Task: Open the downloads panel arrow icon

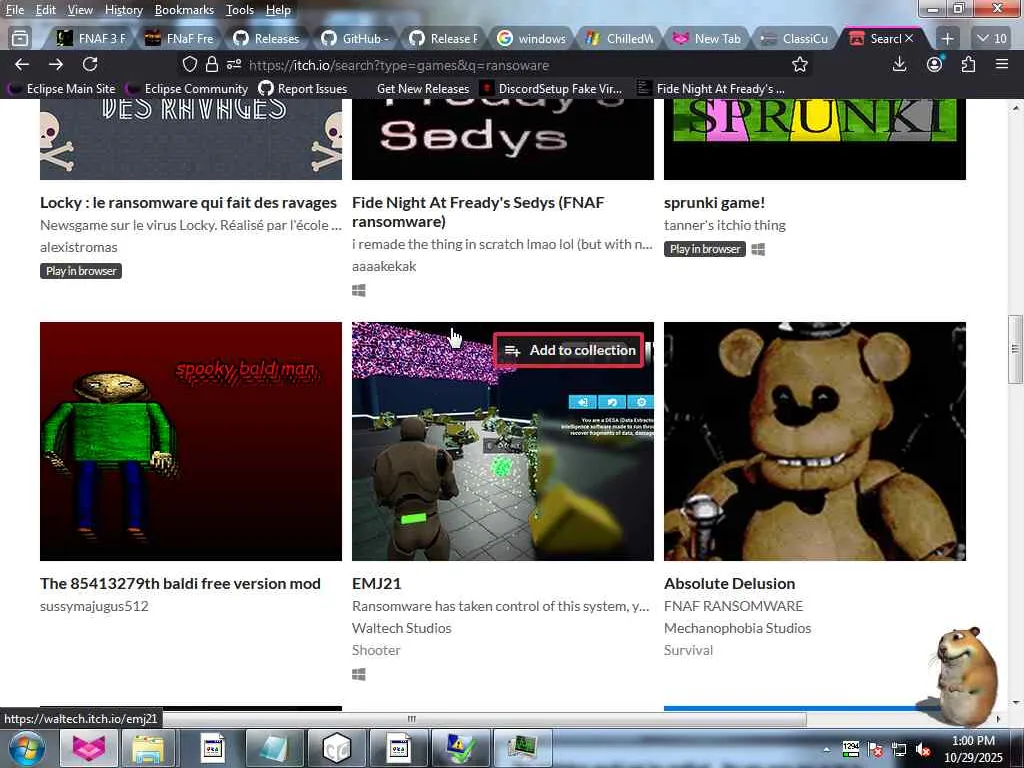Action: click(899, 64)
